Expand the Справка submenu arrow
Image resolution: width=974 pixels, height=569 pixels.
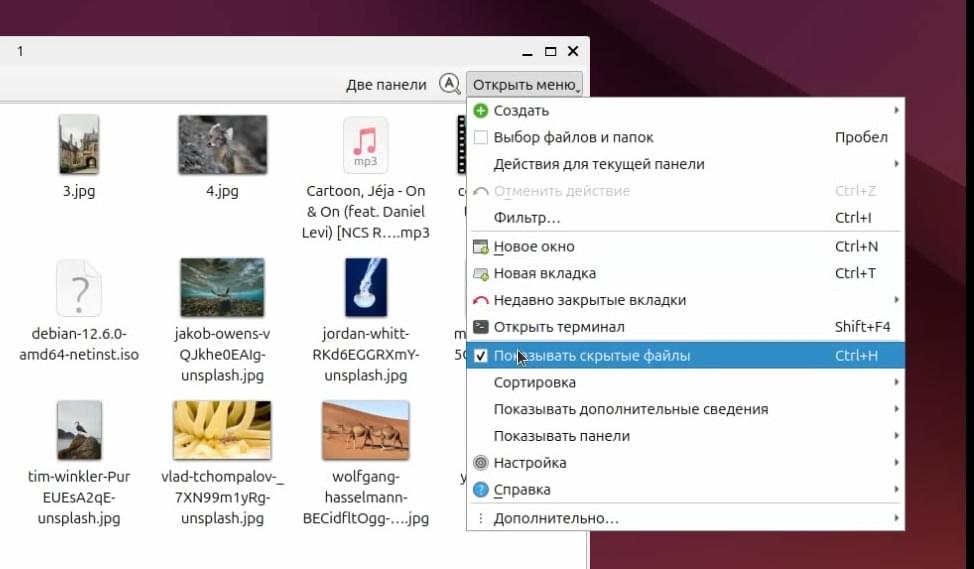896,489
